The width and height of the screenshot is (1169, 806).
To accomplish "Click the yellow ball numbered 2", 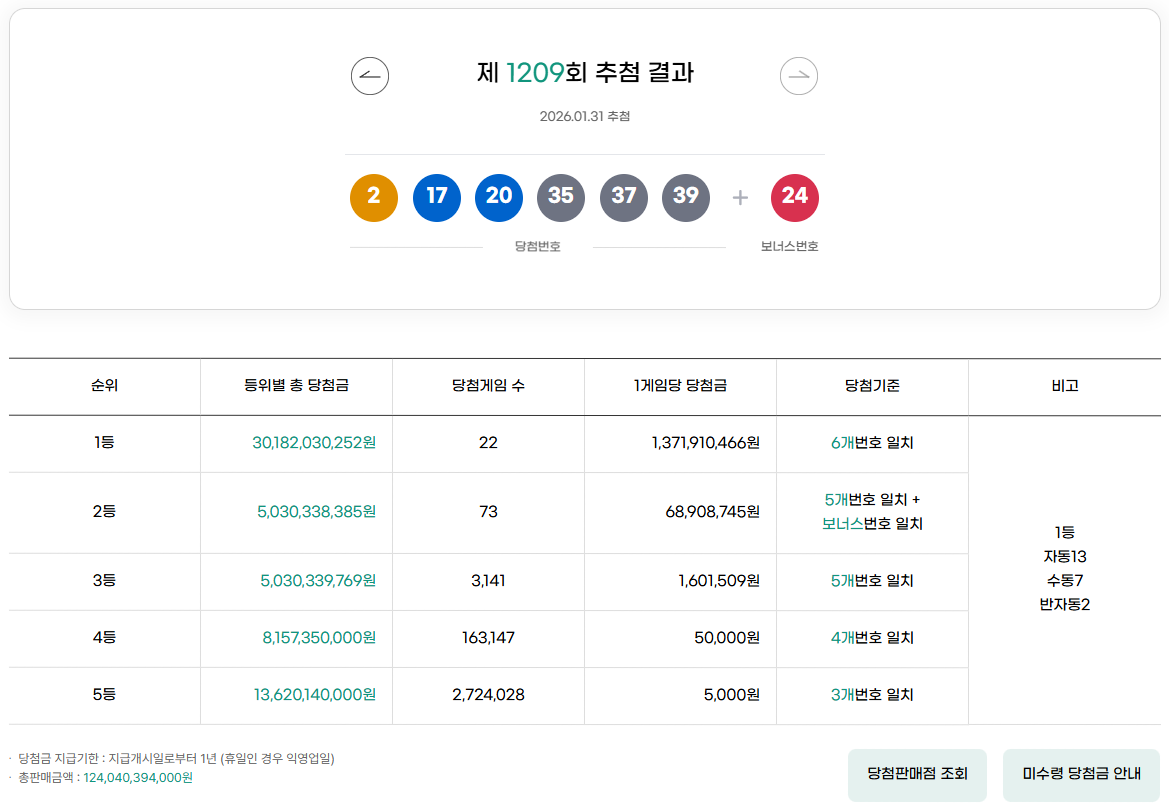I will pyautogui.click(x=374, y=198).
